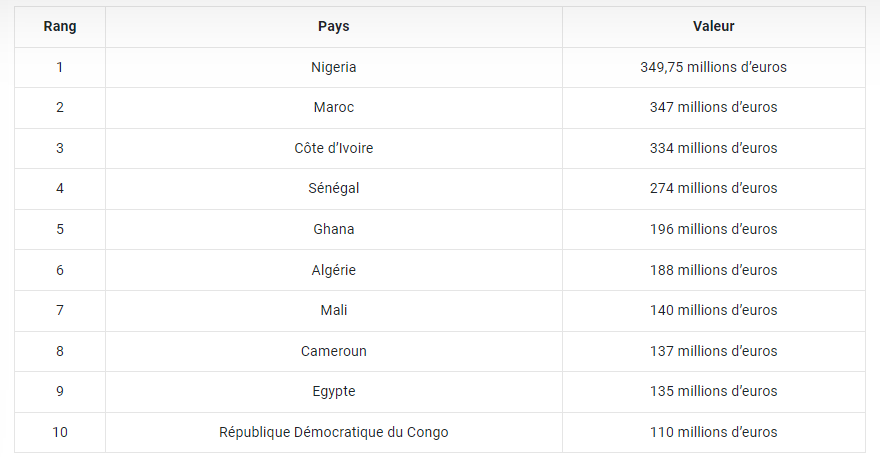Select the Sénégal country cell
This screenshot has width=880, height=465.
click(334, 188)
